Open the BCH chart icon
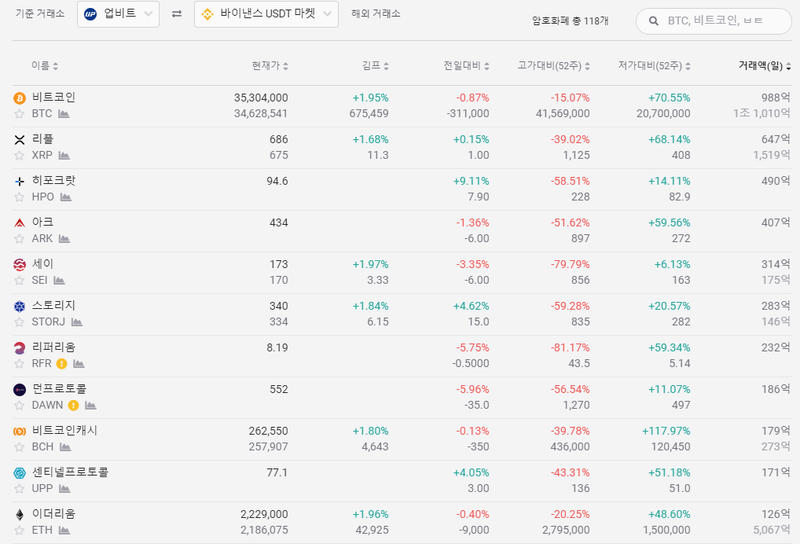This screenshot has width=800, height=544. point(65,447)
